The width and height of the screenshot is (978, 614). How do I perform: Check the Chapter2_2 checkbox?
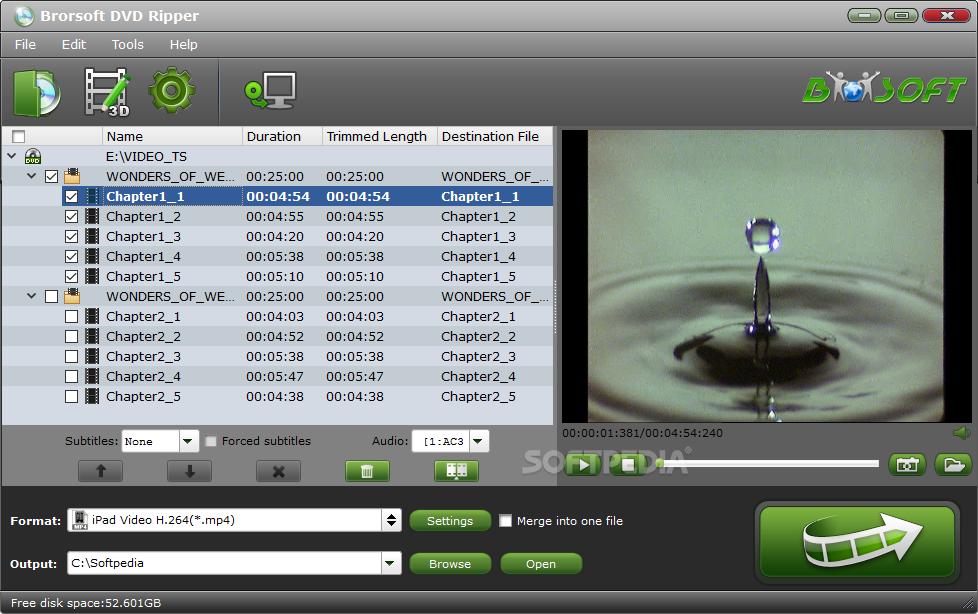[x=72, y=336]
